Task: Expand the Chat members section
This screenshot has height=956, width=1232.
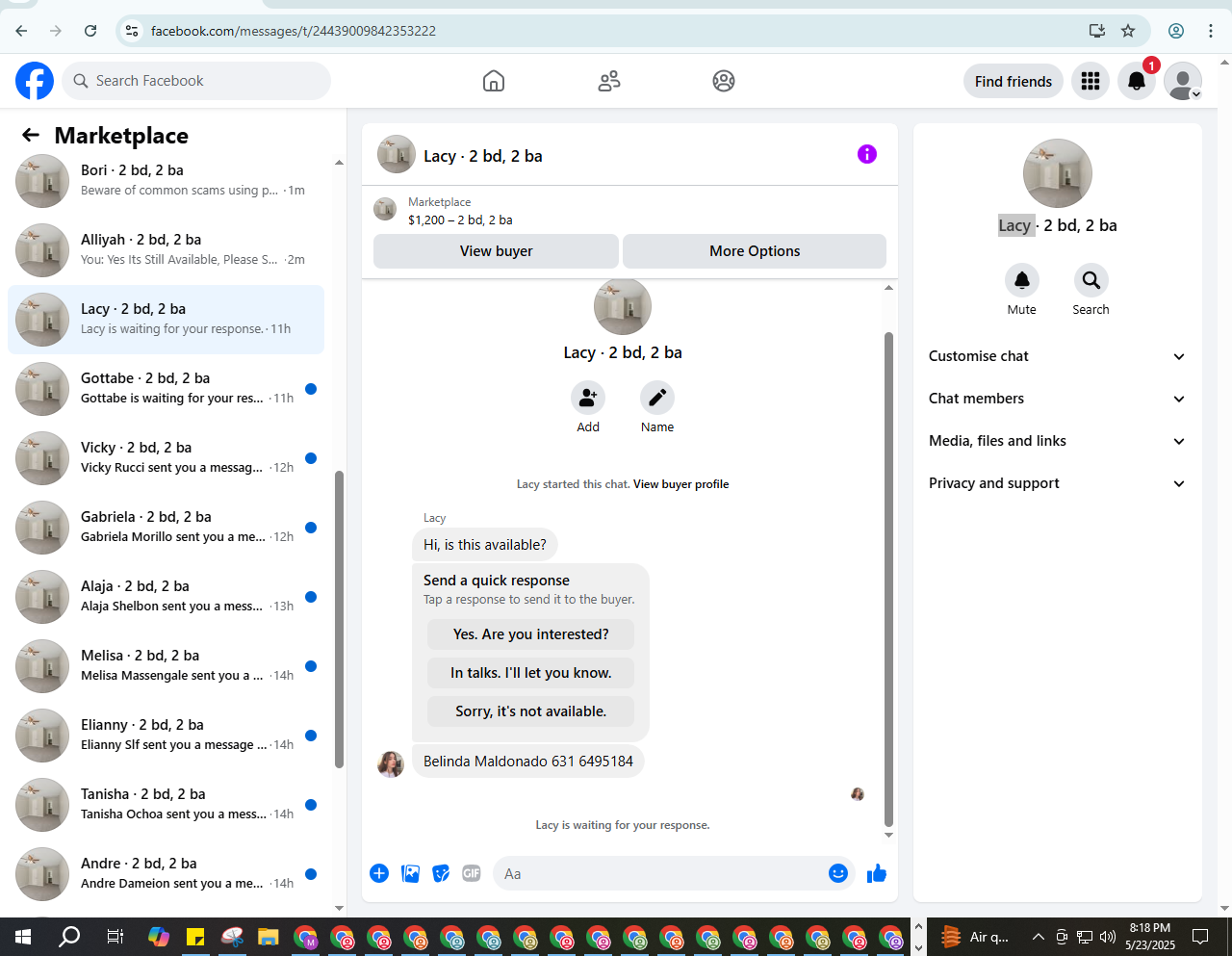Action: [x=1057, y=399]
